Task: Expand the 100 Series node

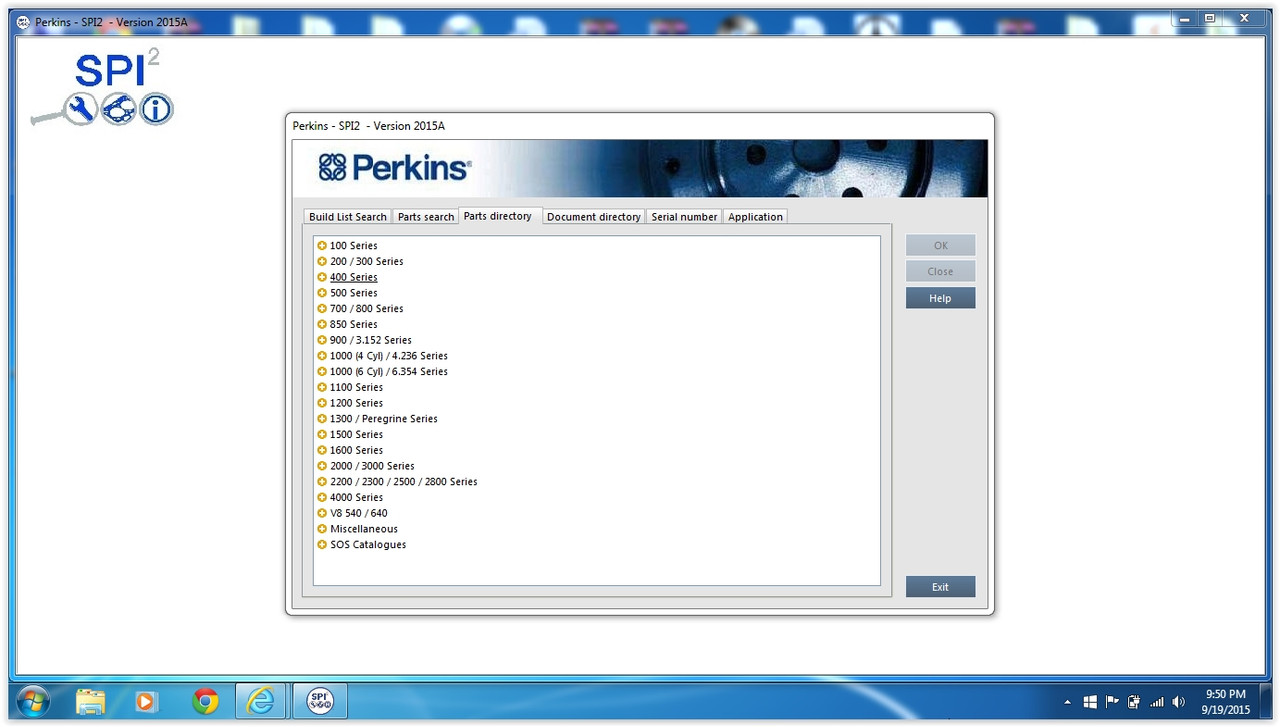Action: [322, 245]
